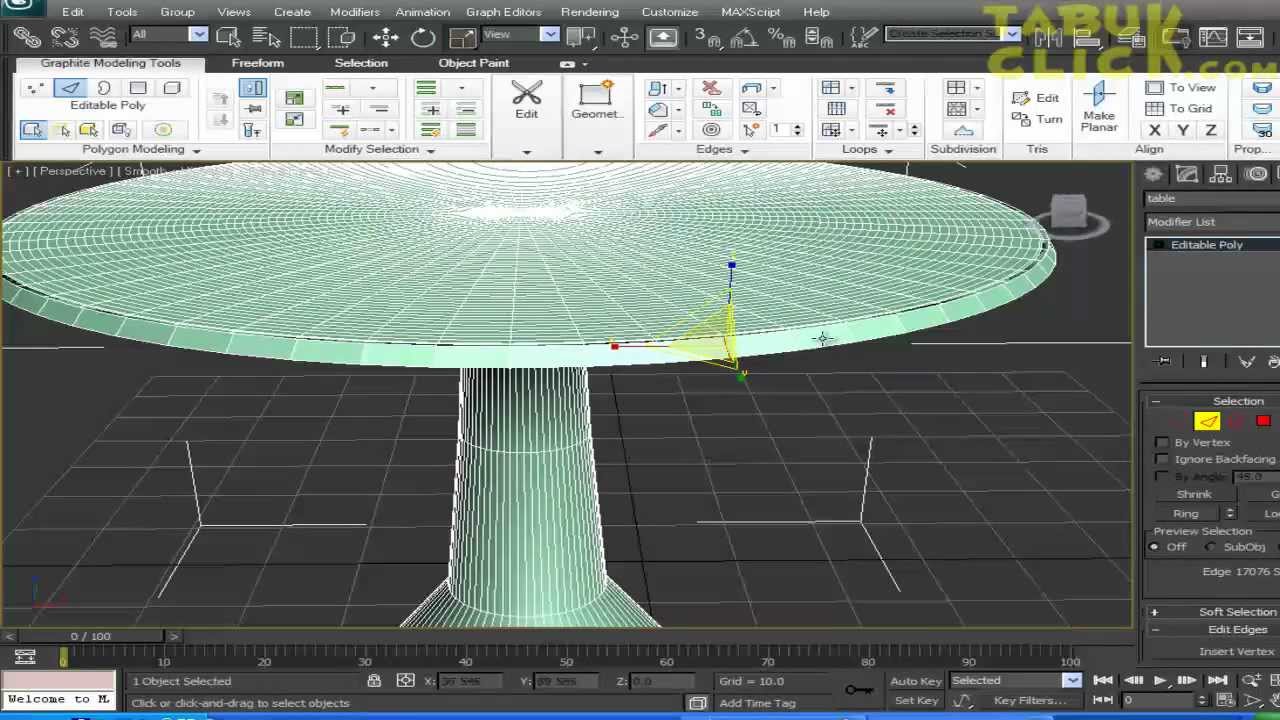Switch to Object Paint ribbon tab
The image size is (1280, 720).
473,63
